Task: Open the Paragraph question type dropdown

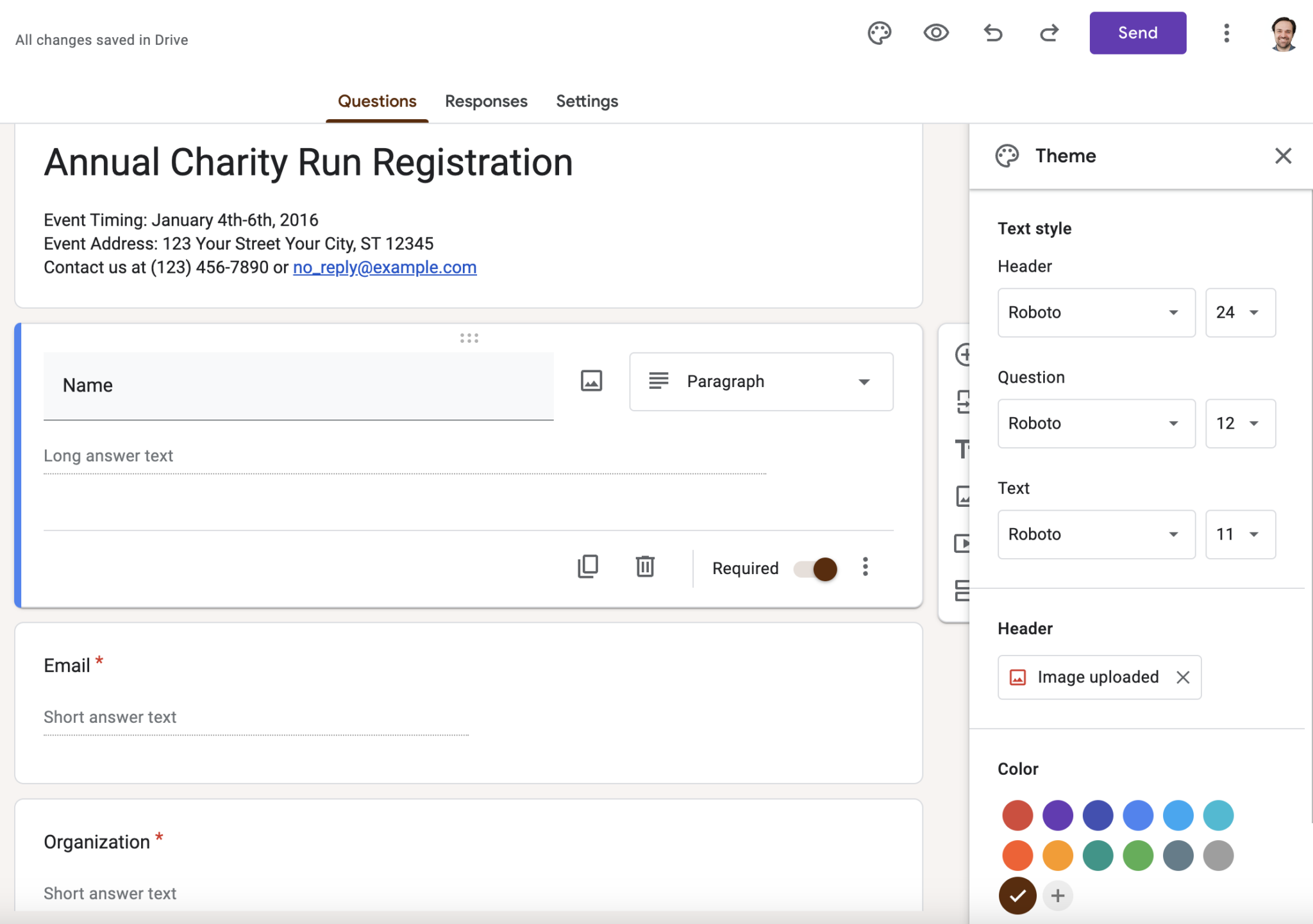Action: pos(760,381)
